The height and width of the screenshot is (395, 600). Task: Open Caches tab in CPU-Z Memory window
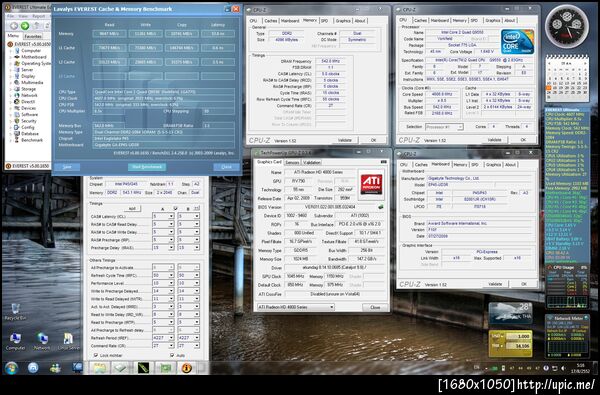coord(271,21)
